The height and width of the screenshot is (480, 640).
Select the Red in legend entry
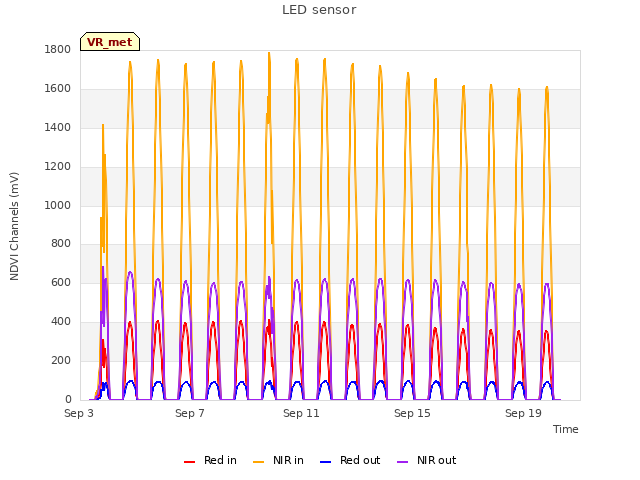210,460
